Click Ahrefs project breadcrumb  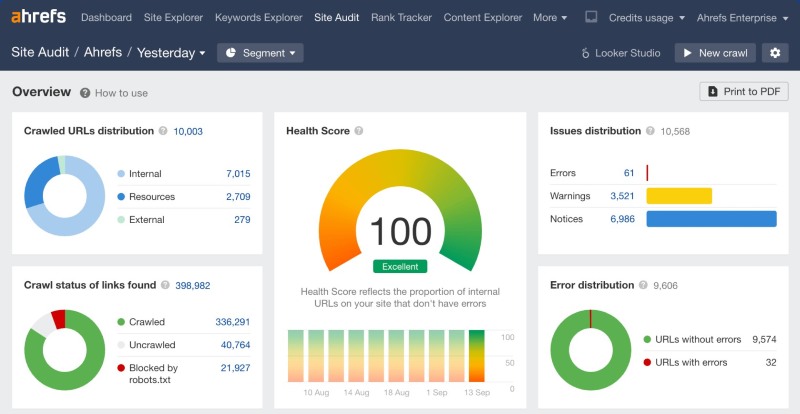click(x=103, y=53)
